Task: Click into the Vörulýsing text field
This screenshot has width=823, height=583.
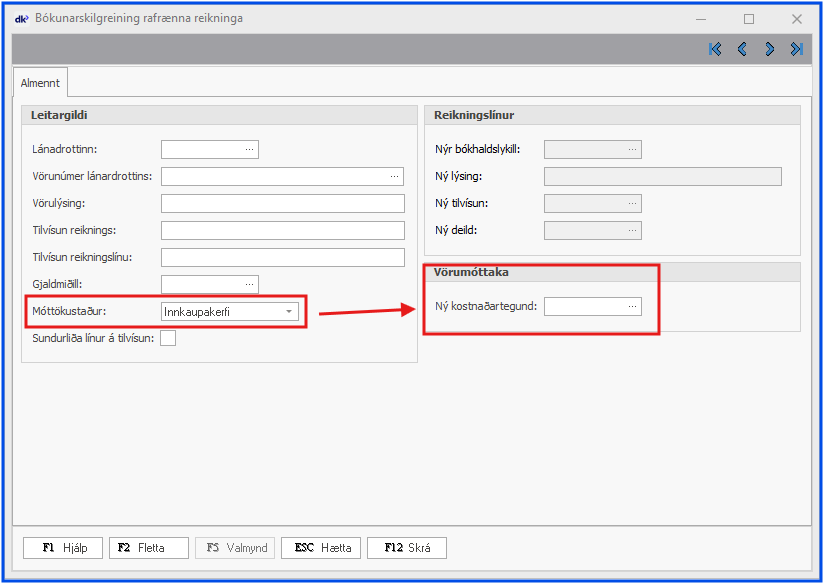Action: click(x=282, y=204)
